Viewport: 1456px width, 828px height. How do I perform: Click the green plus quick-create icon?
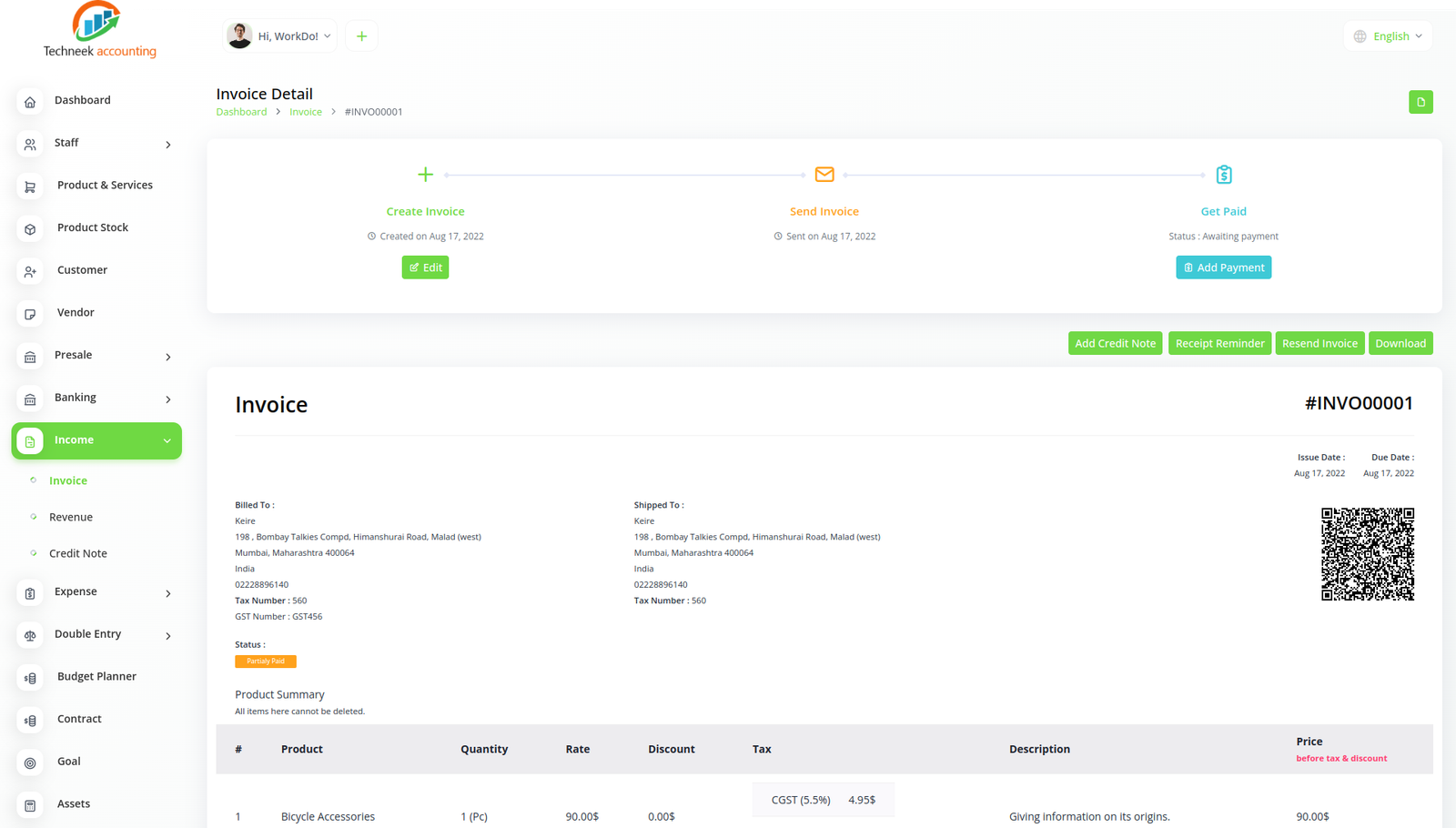coord(361,36)
